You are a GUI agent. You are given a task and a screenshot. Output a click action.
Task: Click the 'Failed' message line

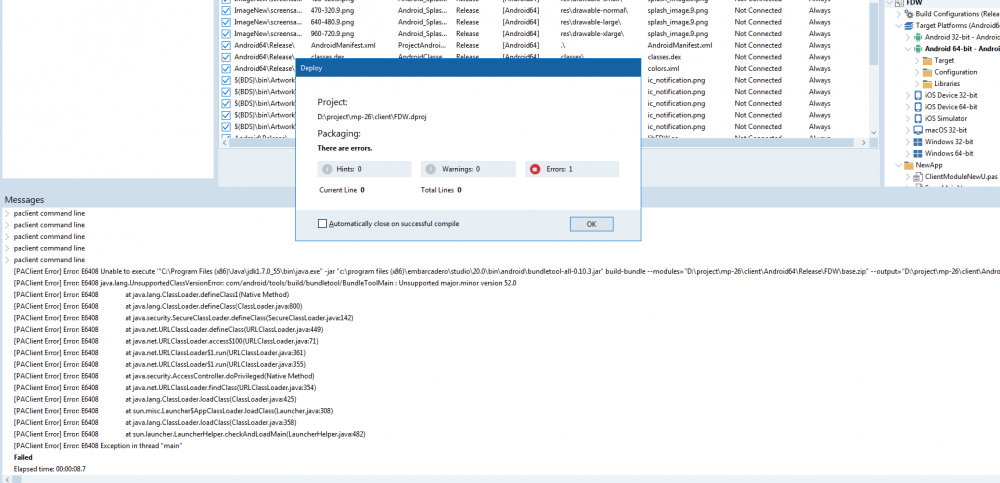point(23,457)
